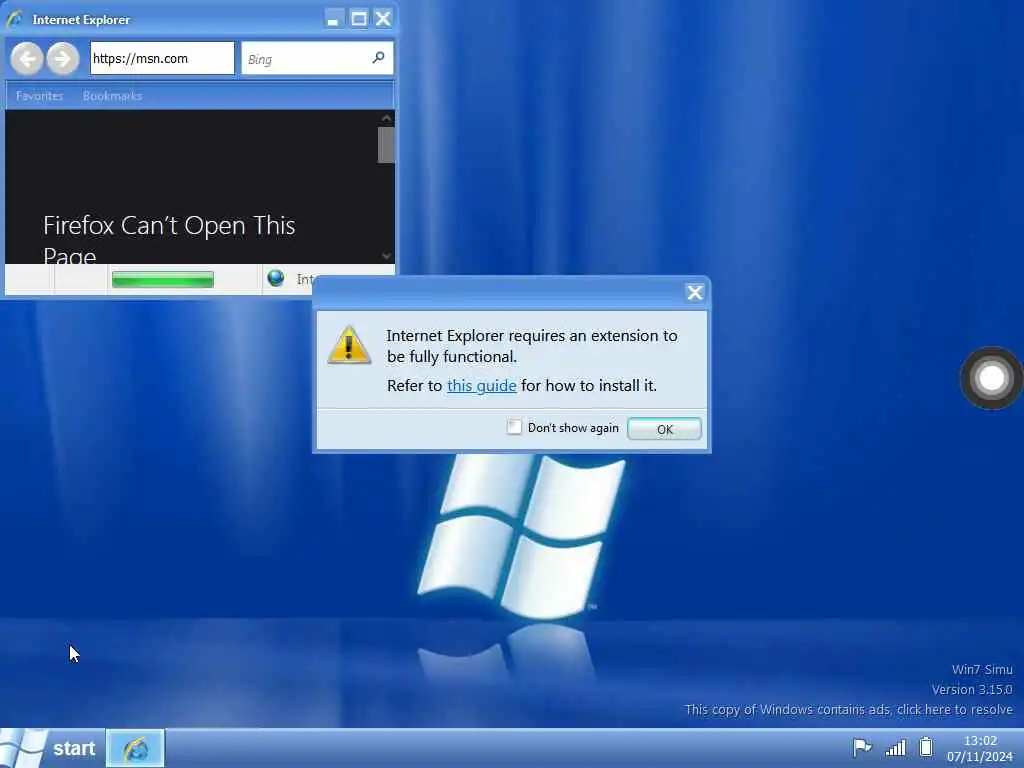Viewport: 1024px width, 768px height.
Task: Click the network signal bars tray icon
Action: (895, 747)
